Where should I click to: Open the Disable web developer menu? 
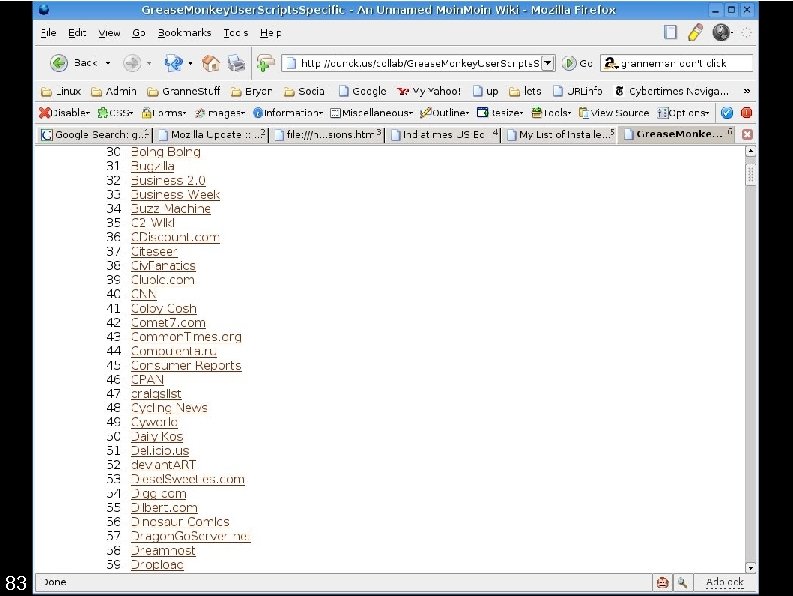click(65, 113)
